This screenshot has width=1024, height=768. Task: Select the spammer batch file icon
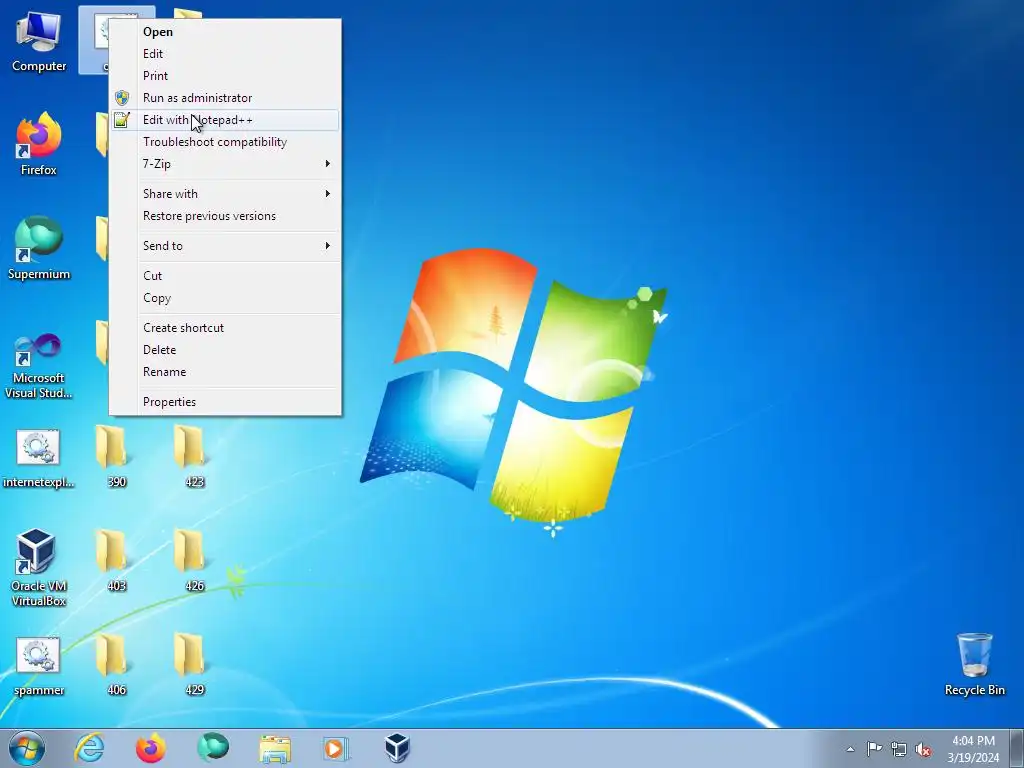coord(39,666)
